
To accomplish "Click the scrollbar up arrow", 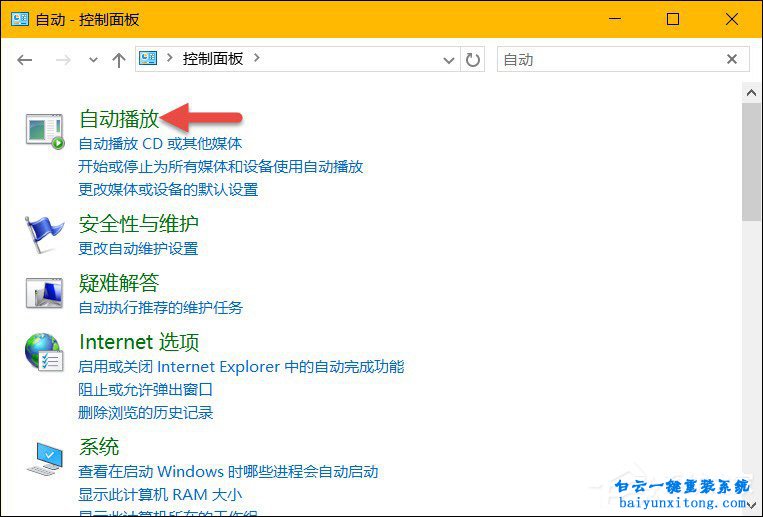I will pos(752,93).
